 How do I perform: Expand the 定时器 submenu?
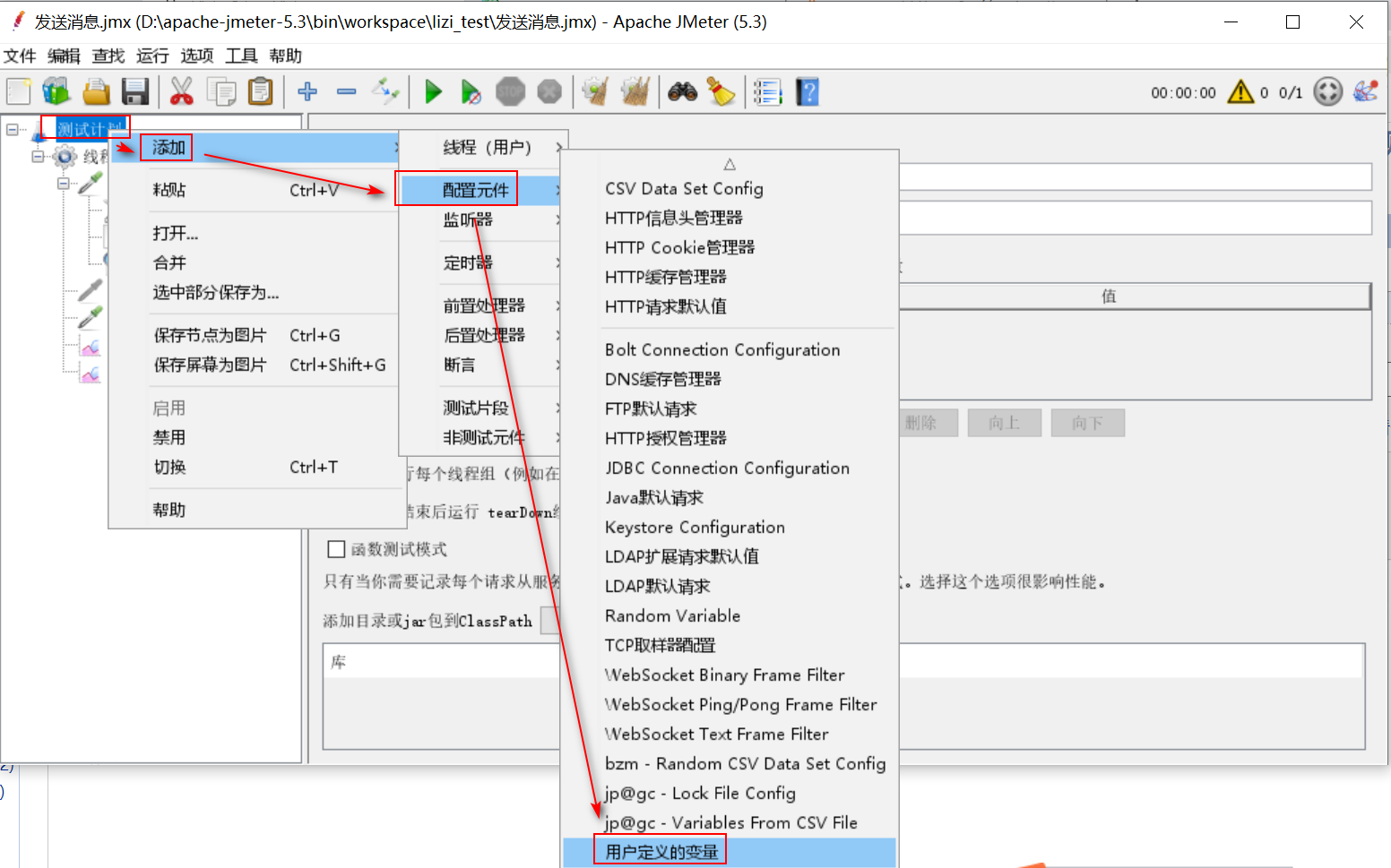pyautogui.click(x=480, y=262)
